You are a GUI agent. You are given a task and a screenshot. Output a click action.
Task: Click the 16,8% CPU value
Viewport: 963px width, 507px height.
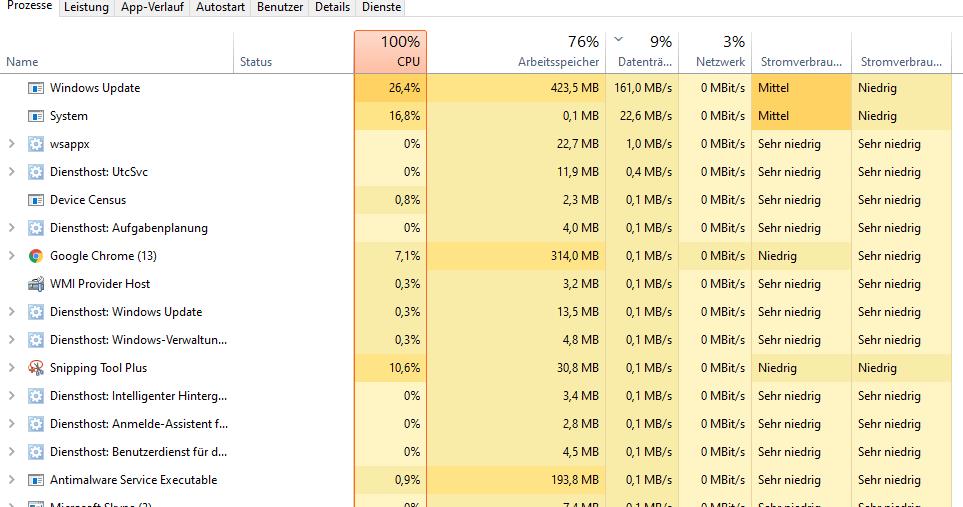click(404, 116)
